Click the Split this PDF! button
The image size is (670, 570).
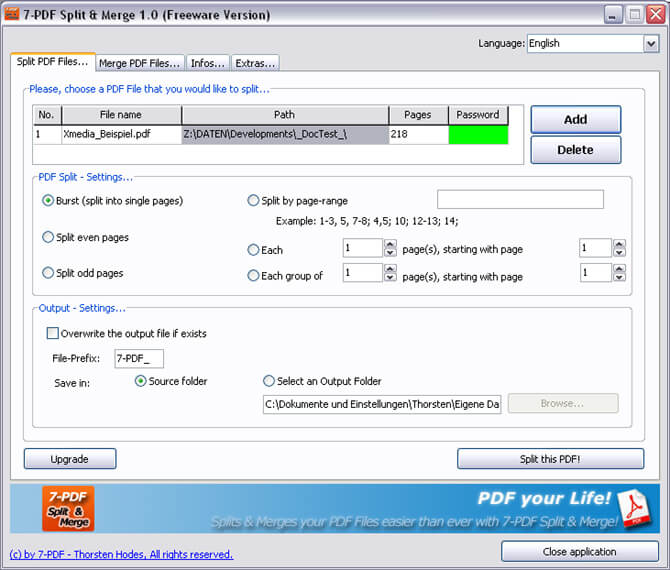550,459
